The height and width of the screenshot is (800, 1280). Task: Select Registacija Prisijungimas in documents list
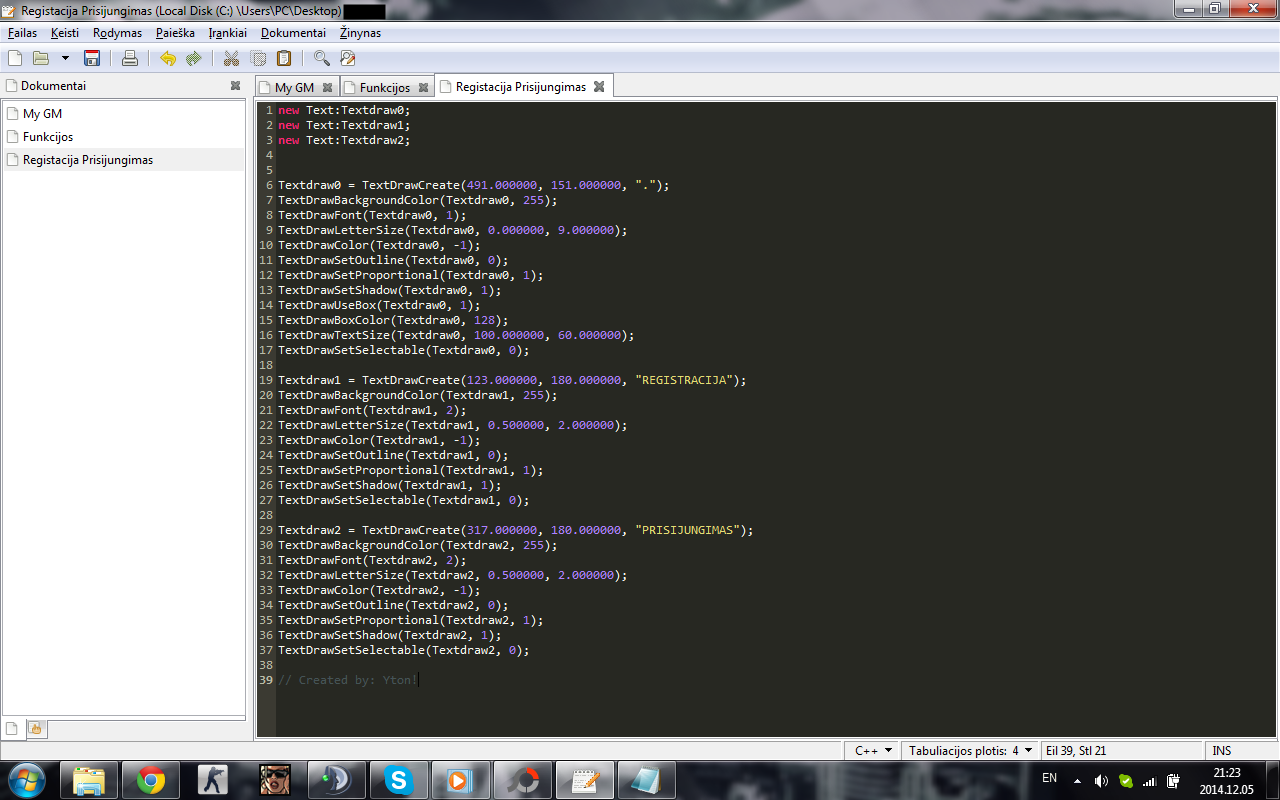(124, 160)
